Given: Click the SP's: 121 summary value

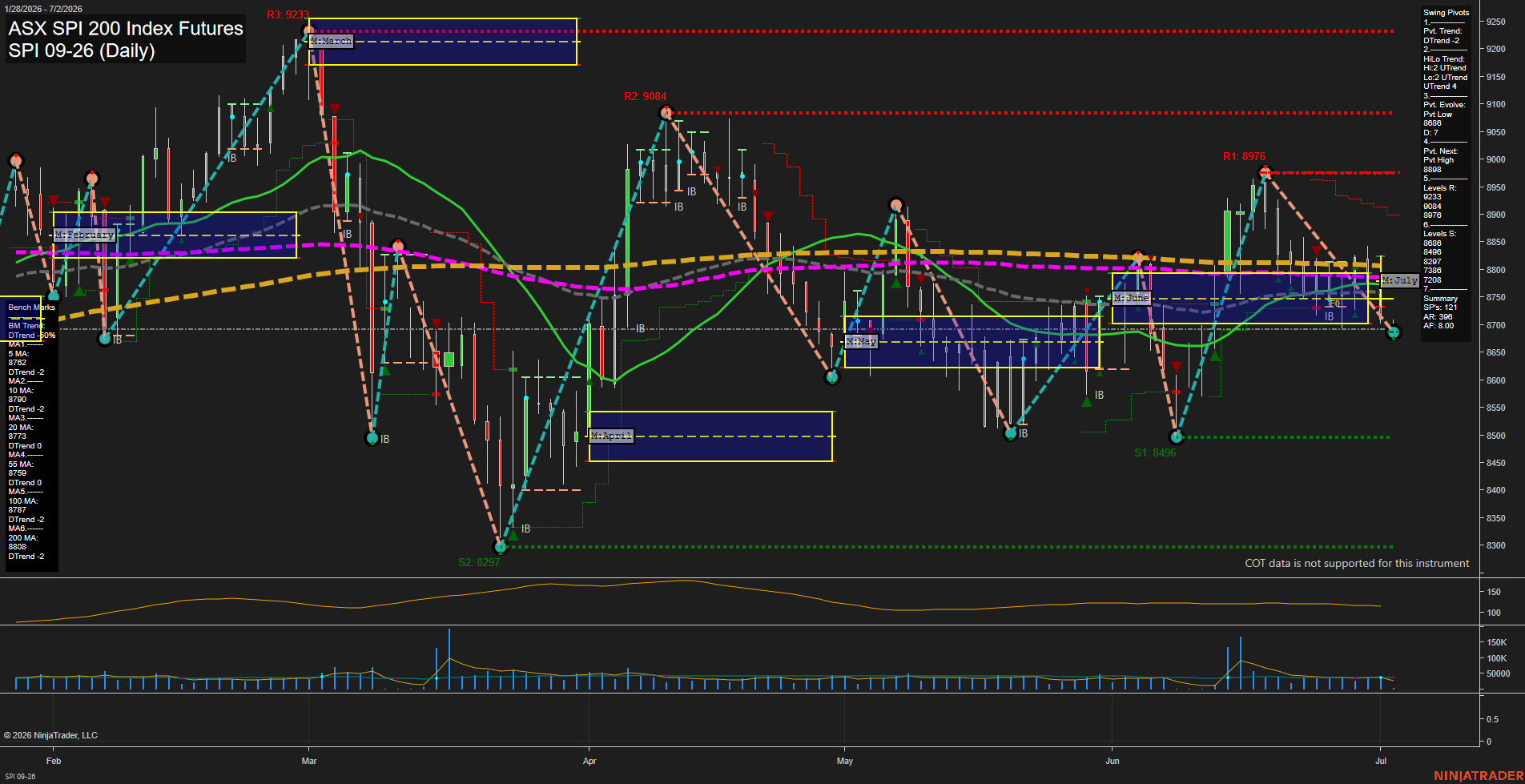Looking at the screenshot, I should (x=1440, y=308).
